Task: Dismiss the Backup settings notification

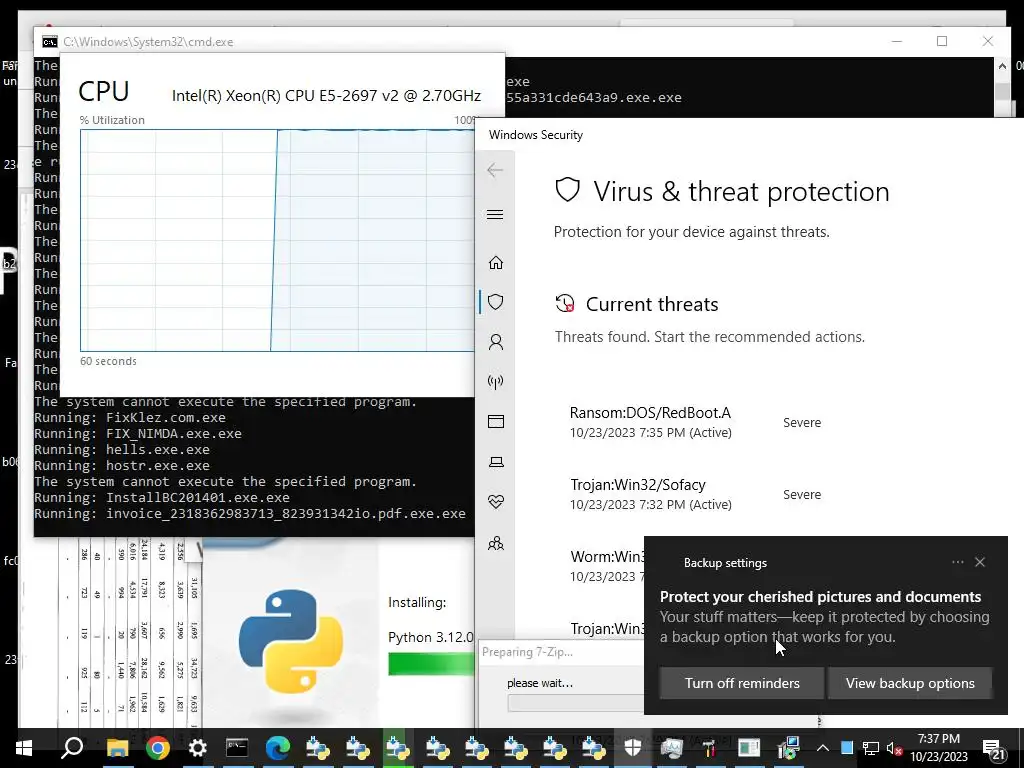Action: [980, 562]
